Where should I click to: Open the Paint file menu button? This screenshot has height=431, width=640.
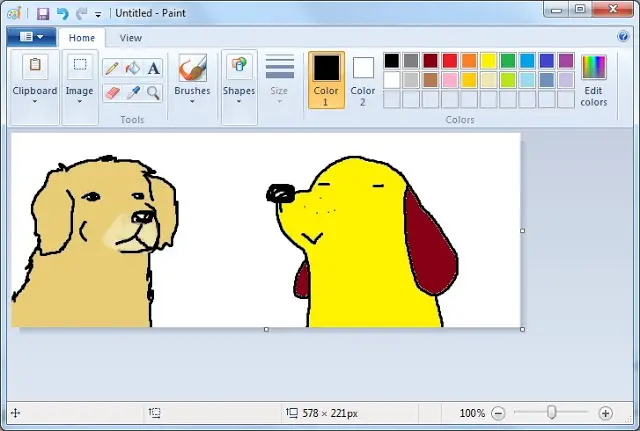click(x=31, y=37)
